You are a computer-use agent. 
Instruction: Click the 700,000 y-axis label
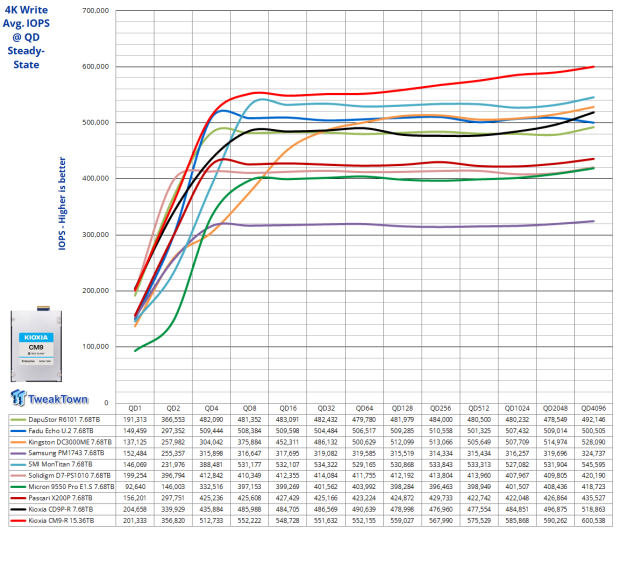96,11
